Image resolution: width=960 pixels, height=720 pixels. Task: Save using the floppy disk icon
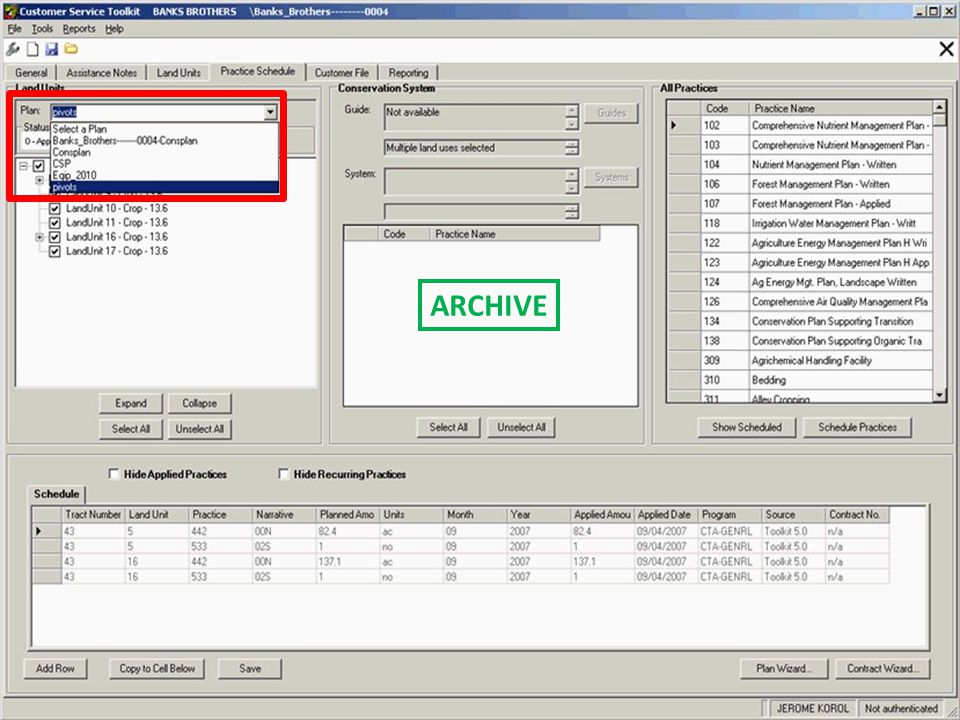tap(52, 49)
